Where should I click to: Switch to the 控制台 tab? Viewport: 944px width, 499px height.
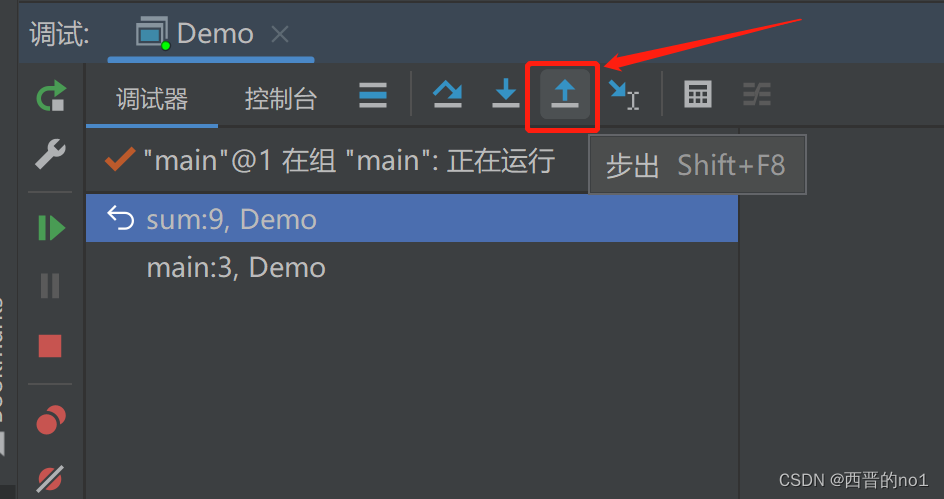point(281,99)
